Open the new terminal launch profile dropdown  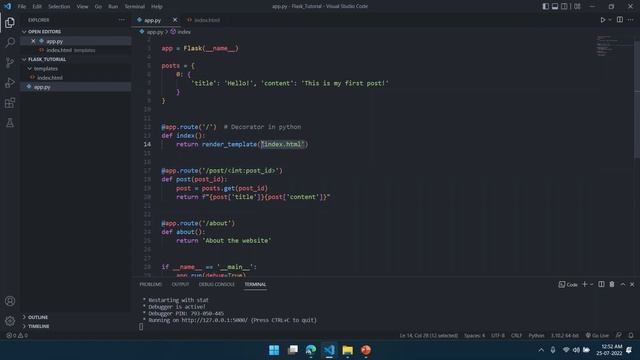tap(591, 284)
